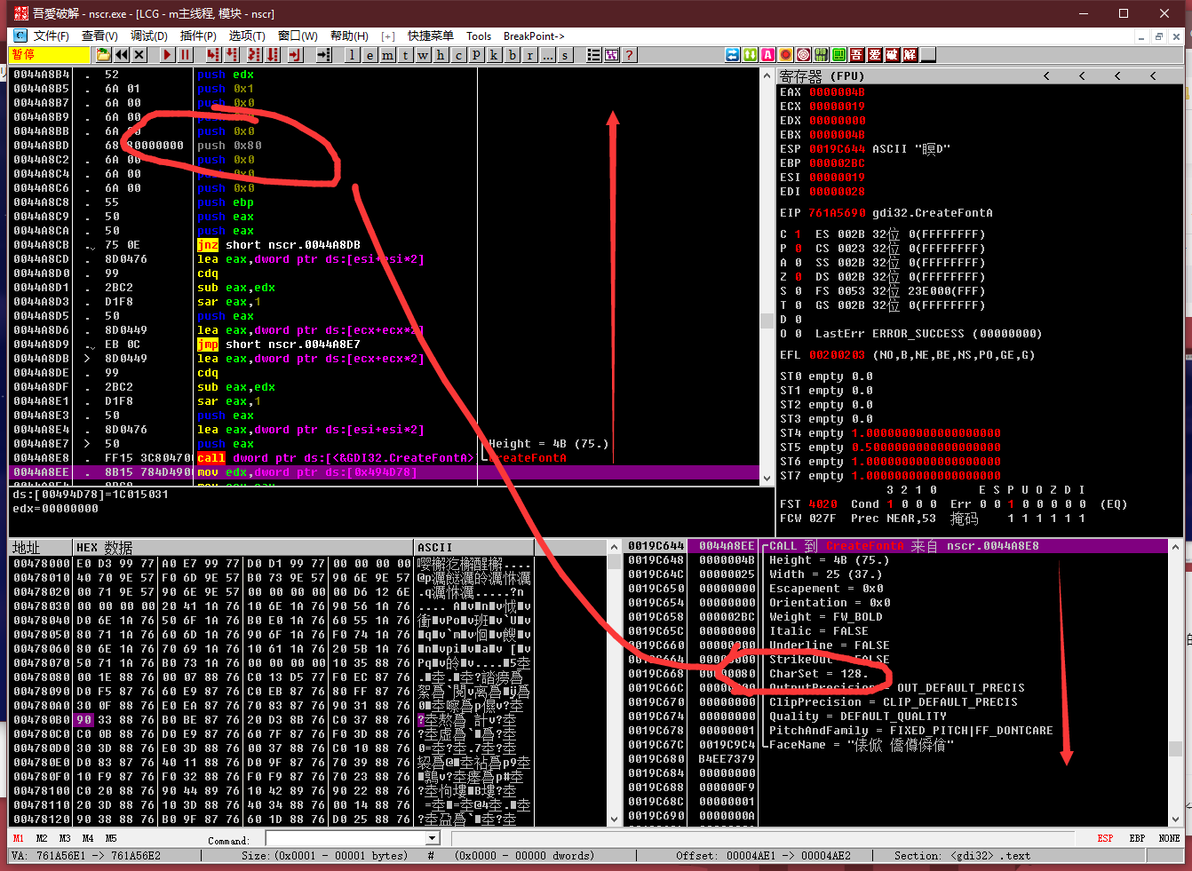
Task: Switch dump pane to M4
Action: (88, 838)
